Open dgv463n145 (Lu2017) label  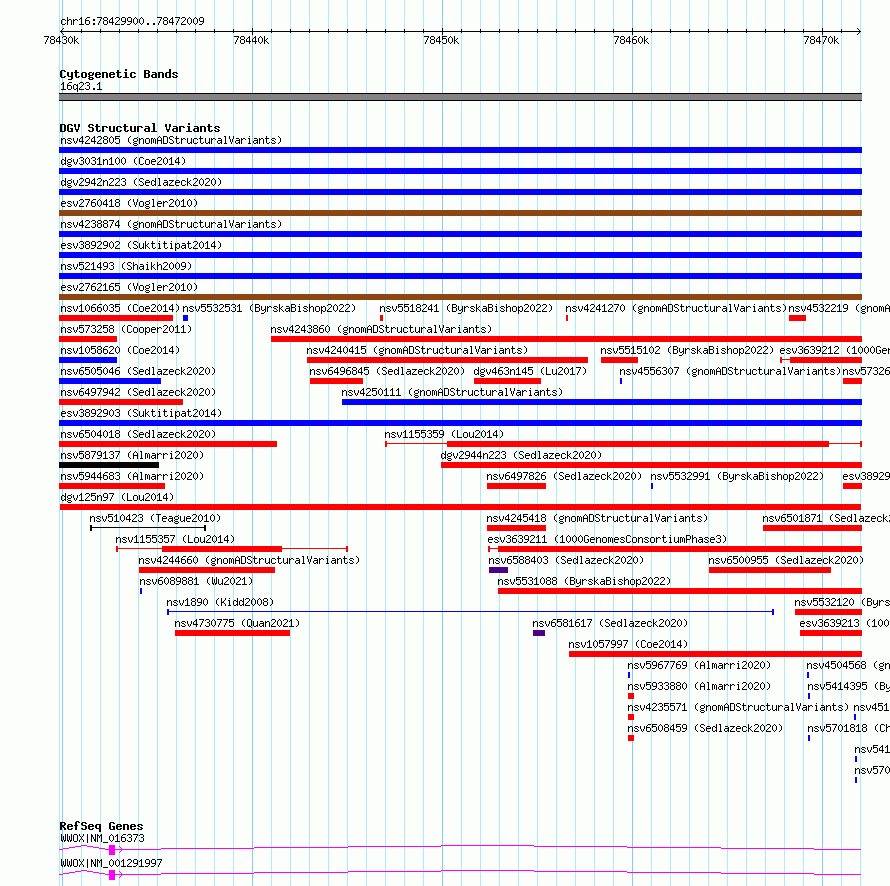point(530,371)
